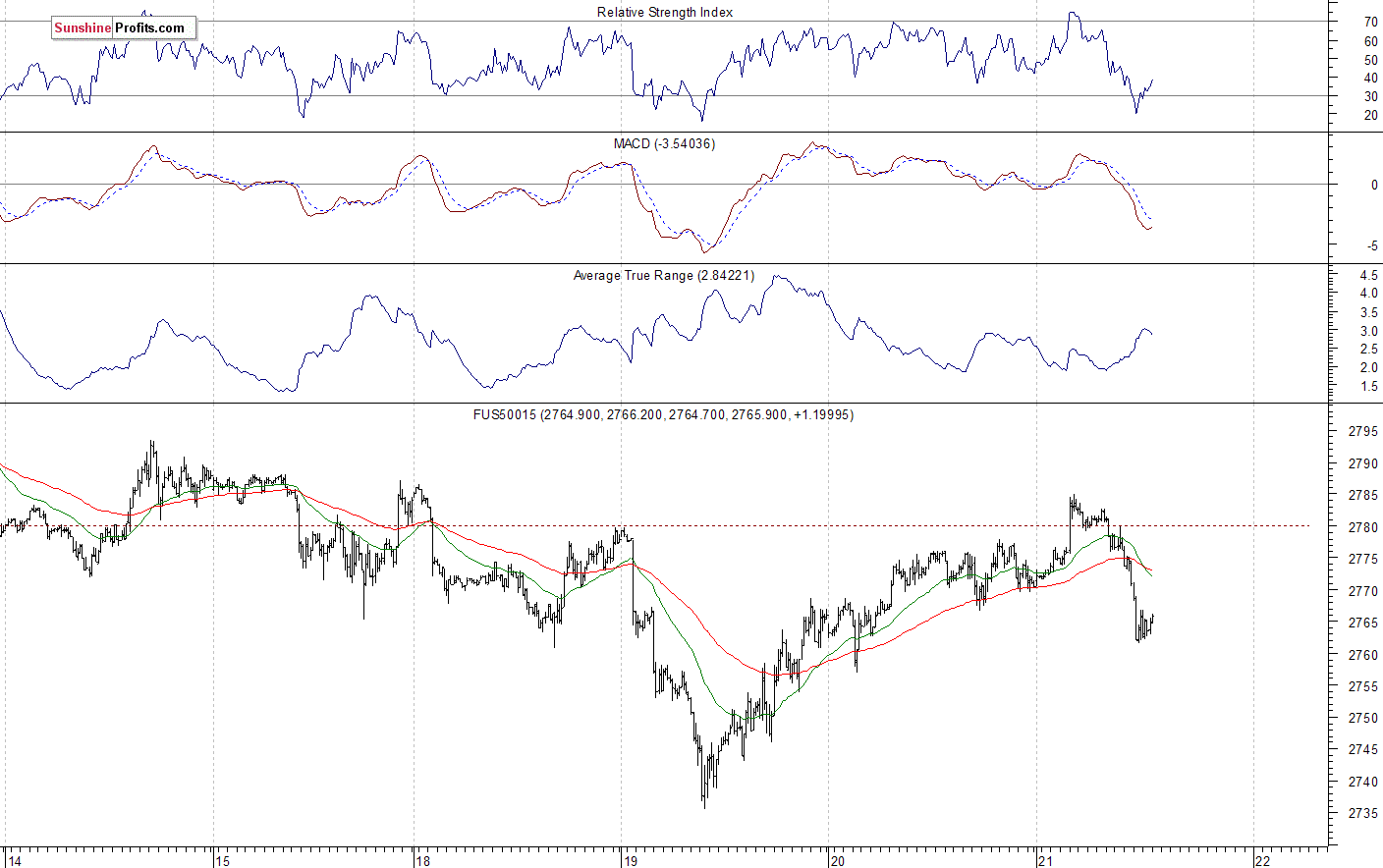Screen dimensions: 1383x868
Task: Click date label 21 on time axis
Action: 1046,861
